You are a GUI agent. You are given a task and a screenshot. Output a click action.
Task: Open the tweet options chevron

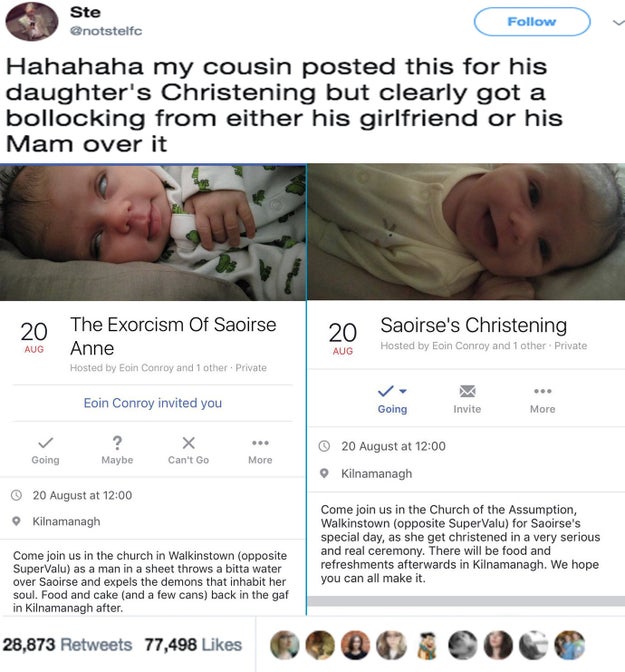click(613, 22)
